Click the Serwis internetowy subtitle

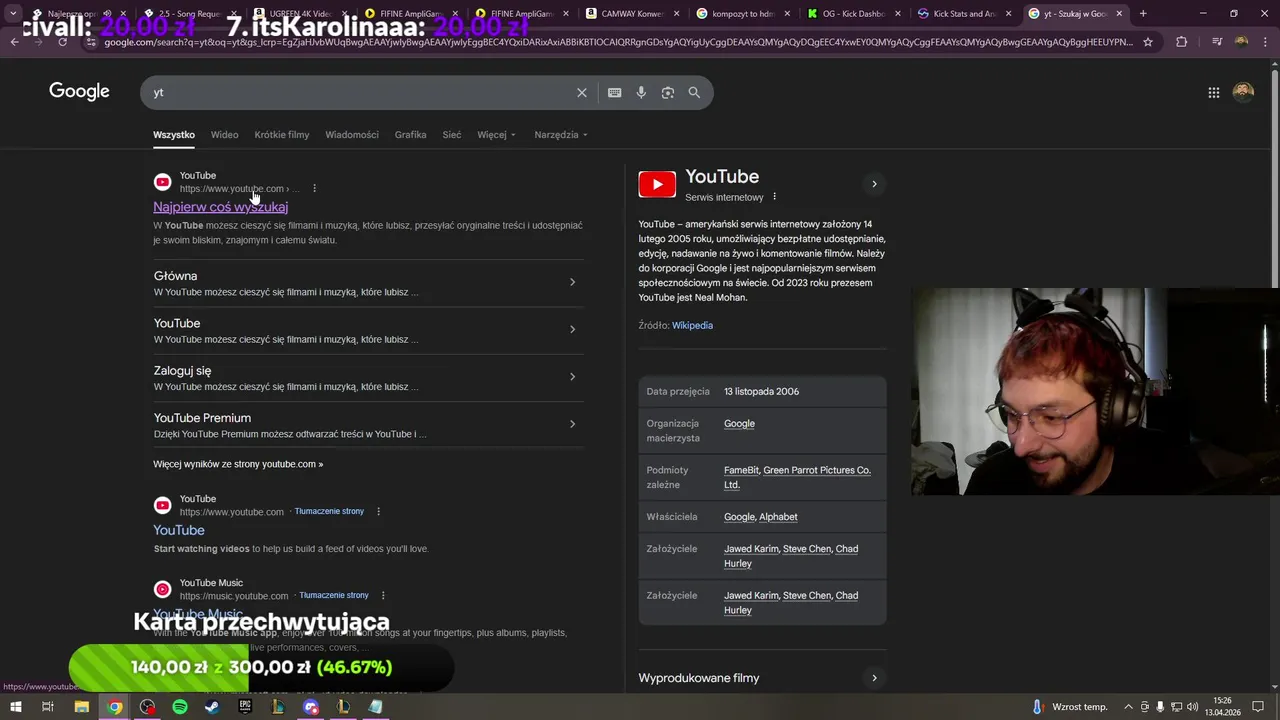point(724,197)
